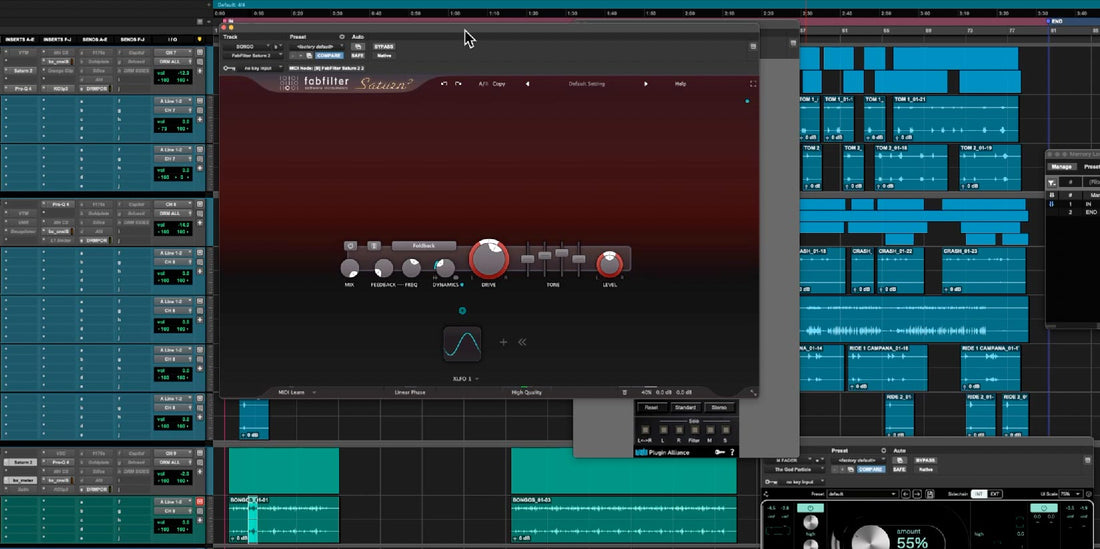The image size is (1100, 549).
Task: Click the A/B switch button in Saturn
Action: pos(483,83)
